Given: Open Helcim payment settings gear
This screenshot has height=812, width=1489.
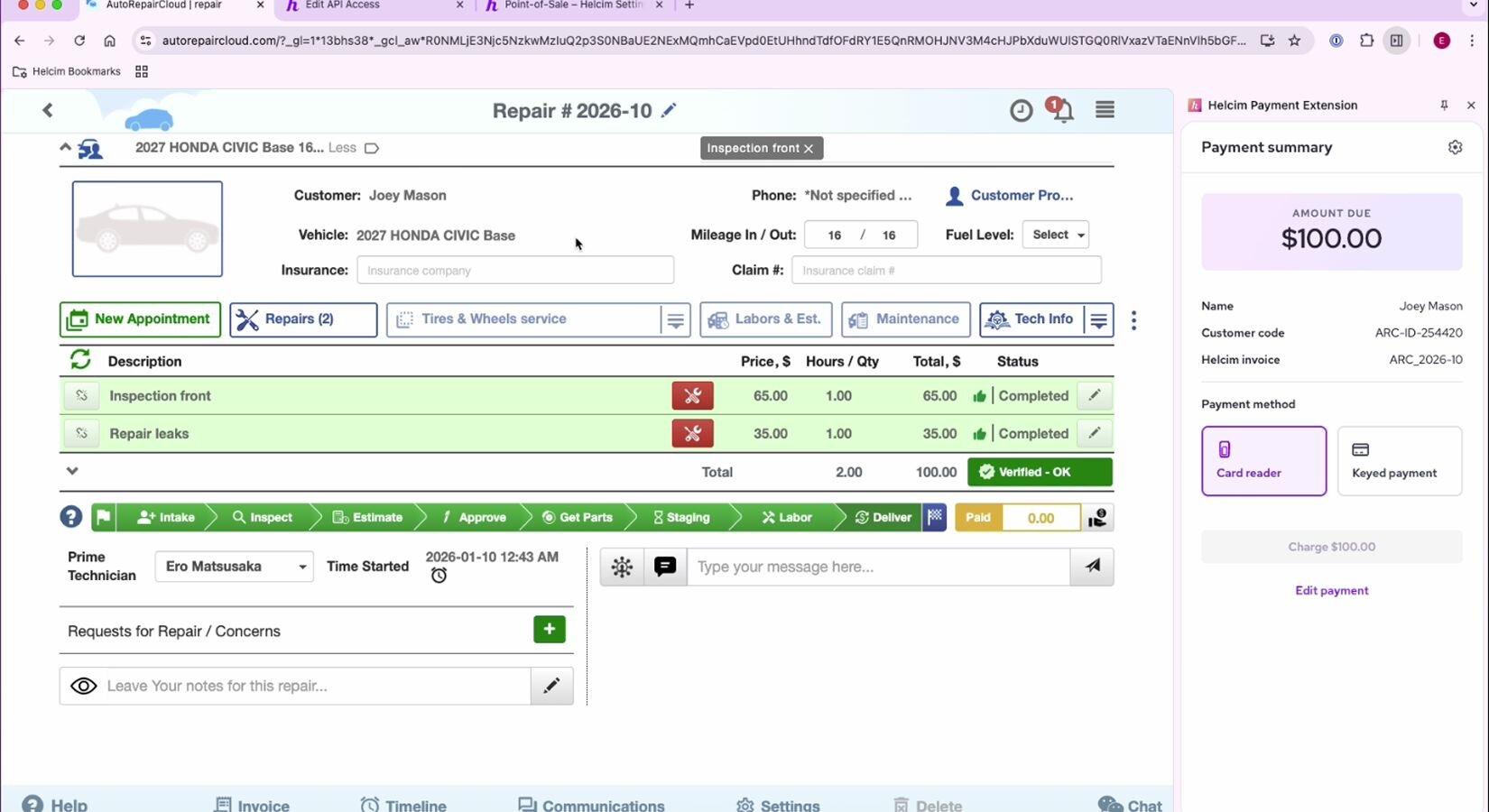Looking at the screenshot, I should point(1455,147).
